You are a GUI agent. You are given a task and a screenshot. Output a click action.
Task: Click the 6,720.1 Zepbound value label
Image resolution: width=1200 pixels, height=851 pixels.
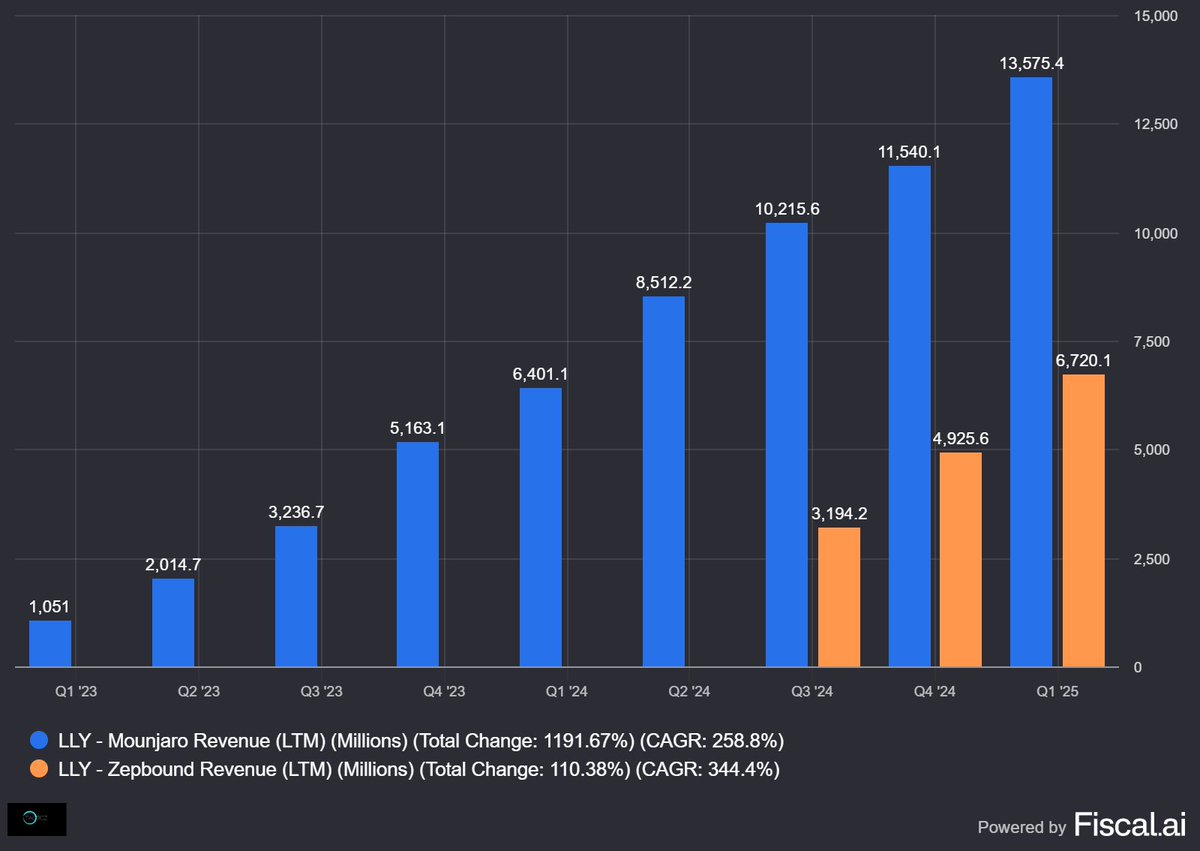pos(1084,360)
